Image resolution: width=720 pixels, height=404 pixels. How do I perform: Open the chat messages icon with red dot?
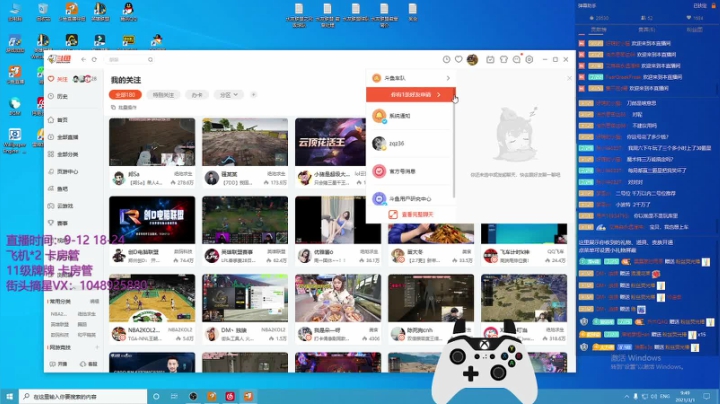pyautogui.click(x=517, y=60)
